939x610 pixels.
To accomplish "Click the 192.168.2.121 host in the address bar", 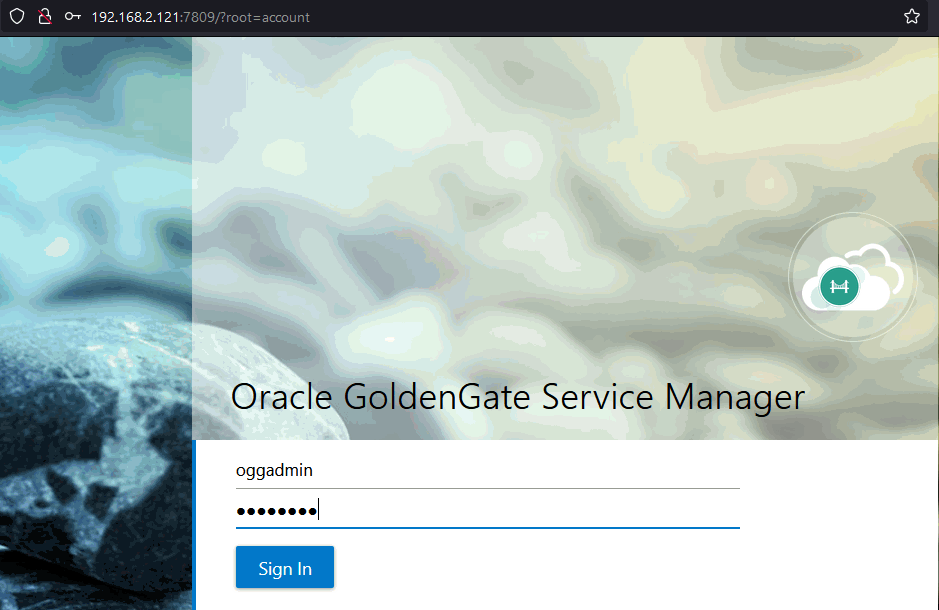I will [x=141, y=17].
